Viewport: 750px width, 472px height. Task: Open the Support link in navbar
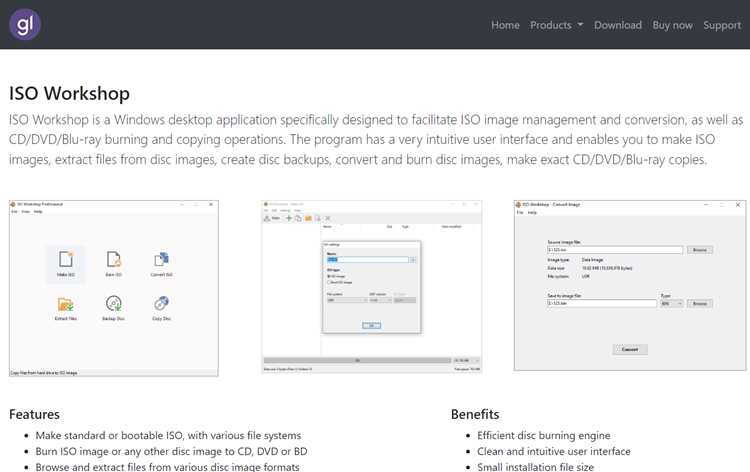[722, 25]
